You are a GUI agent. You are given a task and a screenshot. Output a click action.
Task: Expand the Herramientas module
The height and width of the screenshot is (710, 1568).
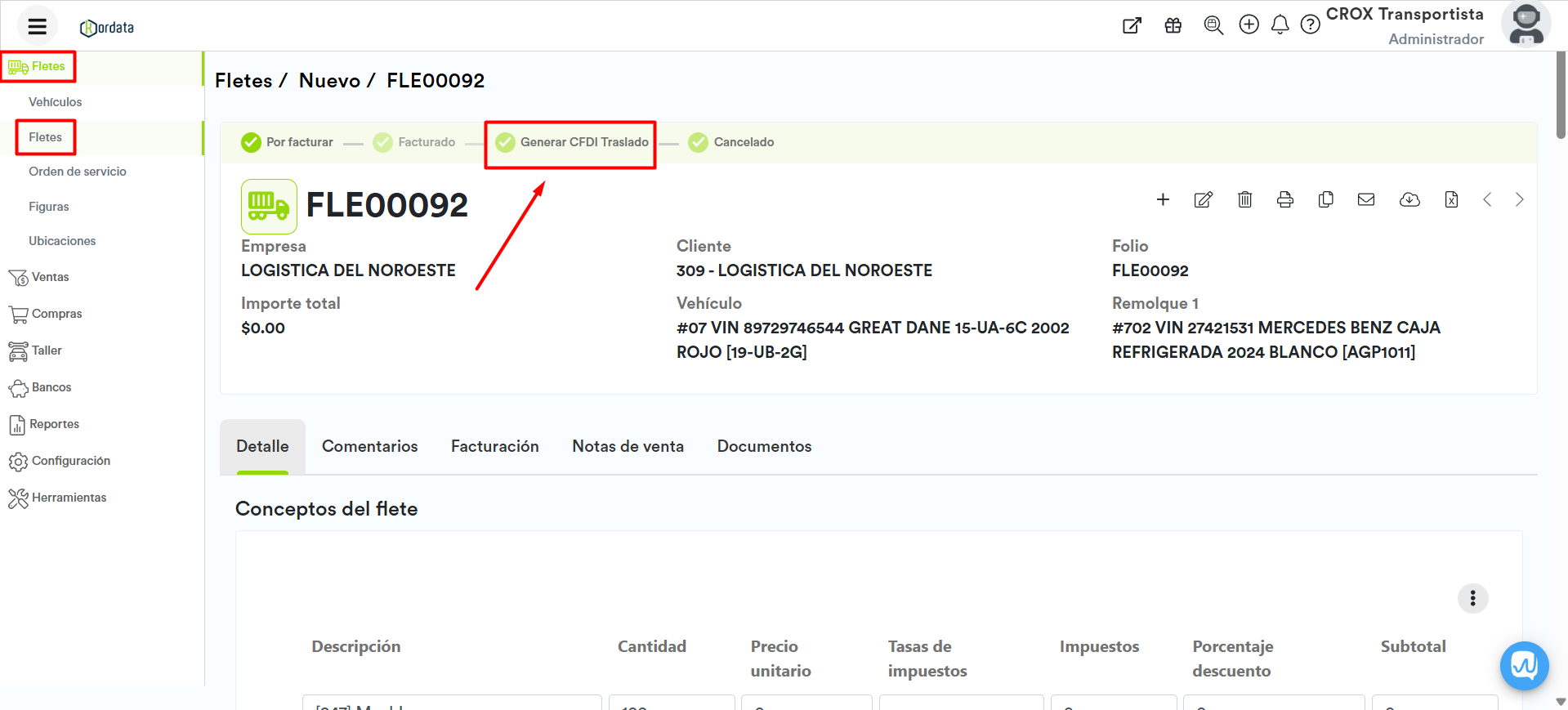pos(57,498)
